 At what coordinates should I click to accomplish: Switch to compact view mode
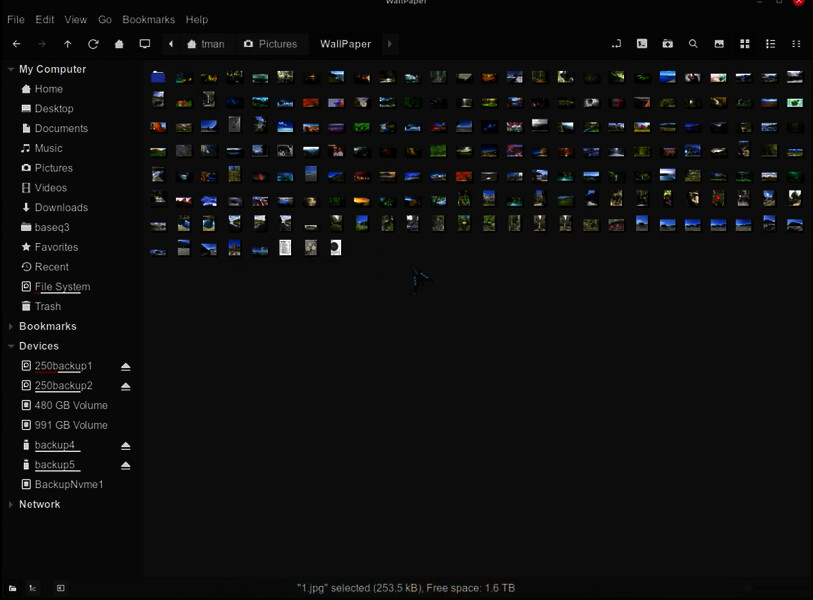(796, 44)
